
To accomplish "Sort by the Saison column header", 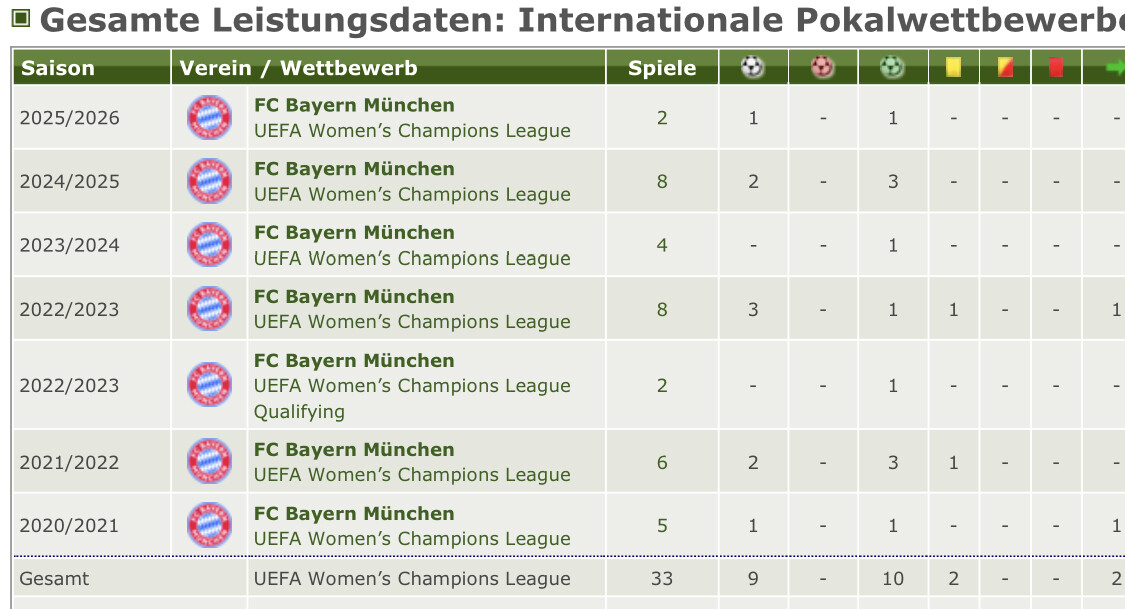I will tap(58, 68).
